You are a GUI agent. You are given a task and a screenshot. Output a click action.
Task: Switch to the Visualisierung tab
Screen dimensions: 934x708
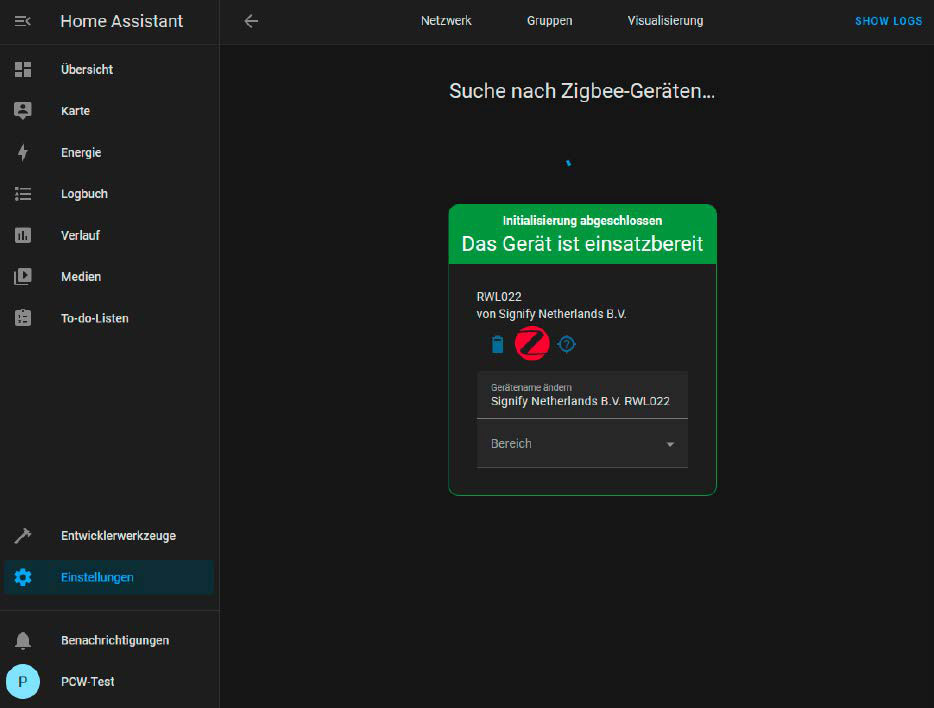(x=665, y=20)
